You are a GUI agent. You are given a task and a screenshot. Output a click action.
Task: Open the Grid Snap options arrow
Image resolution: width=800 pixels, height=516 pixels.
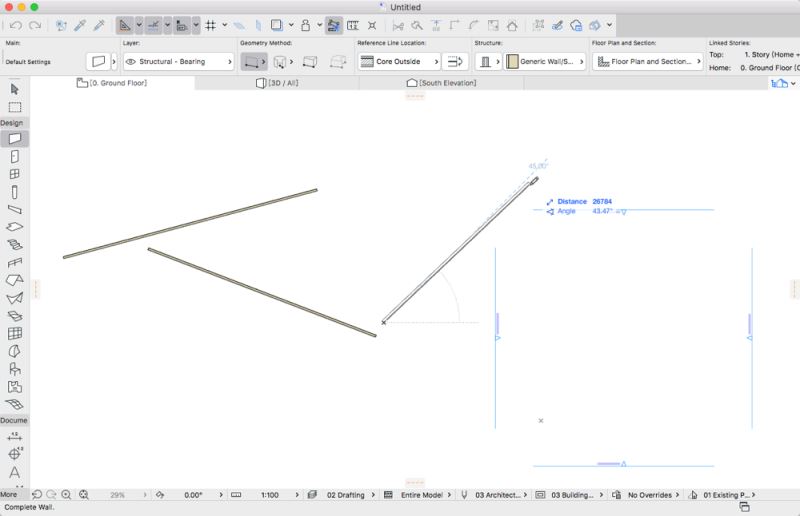[224, 25]
